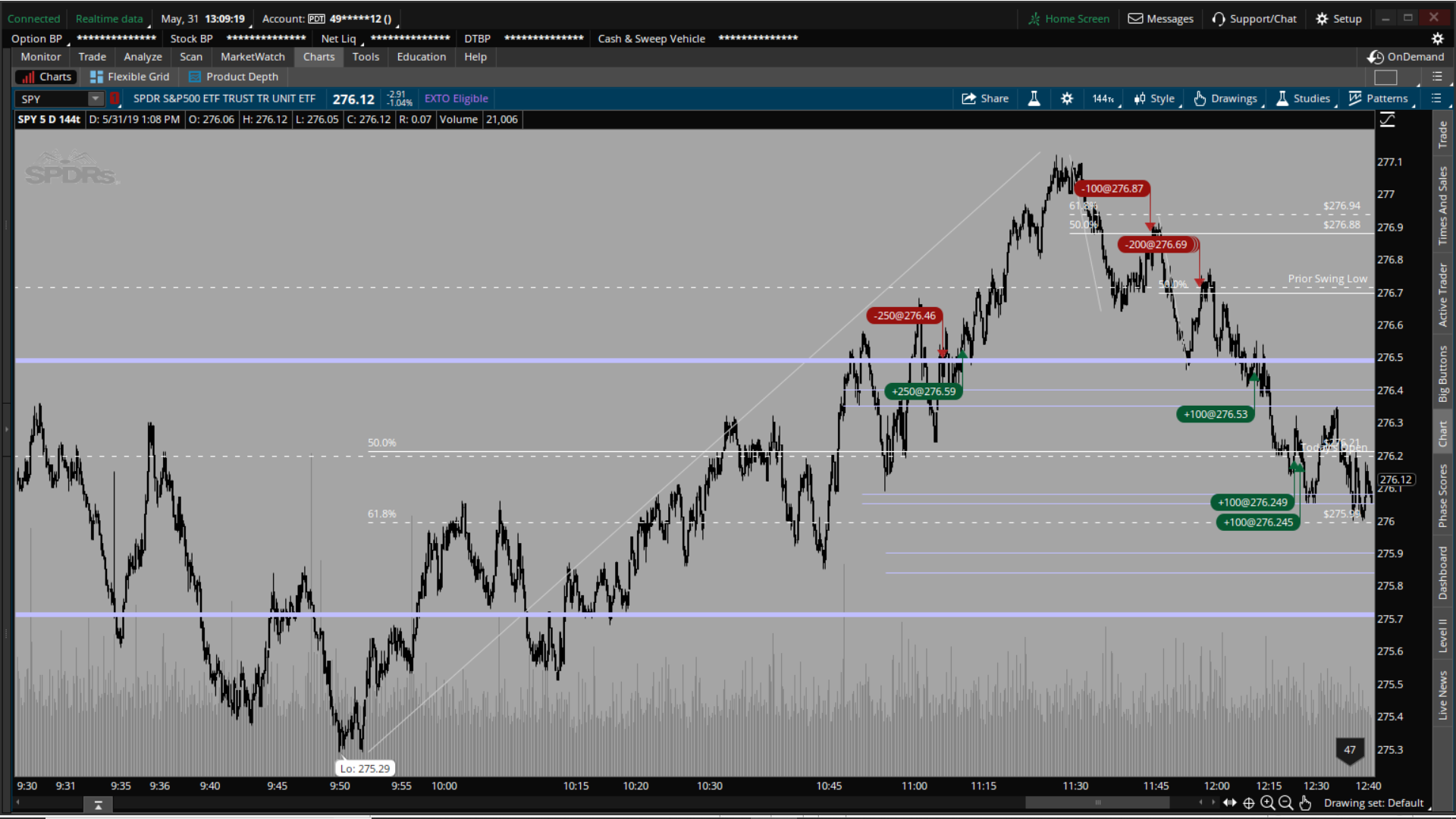Click the zoom out magnifier
This screenshot has width=1456, height=819.
tap(1285, 803)
